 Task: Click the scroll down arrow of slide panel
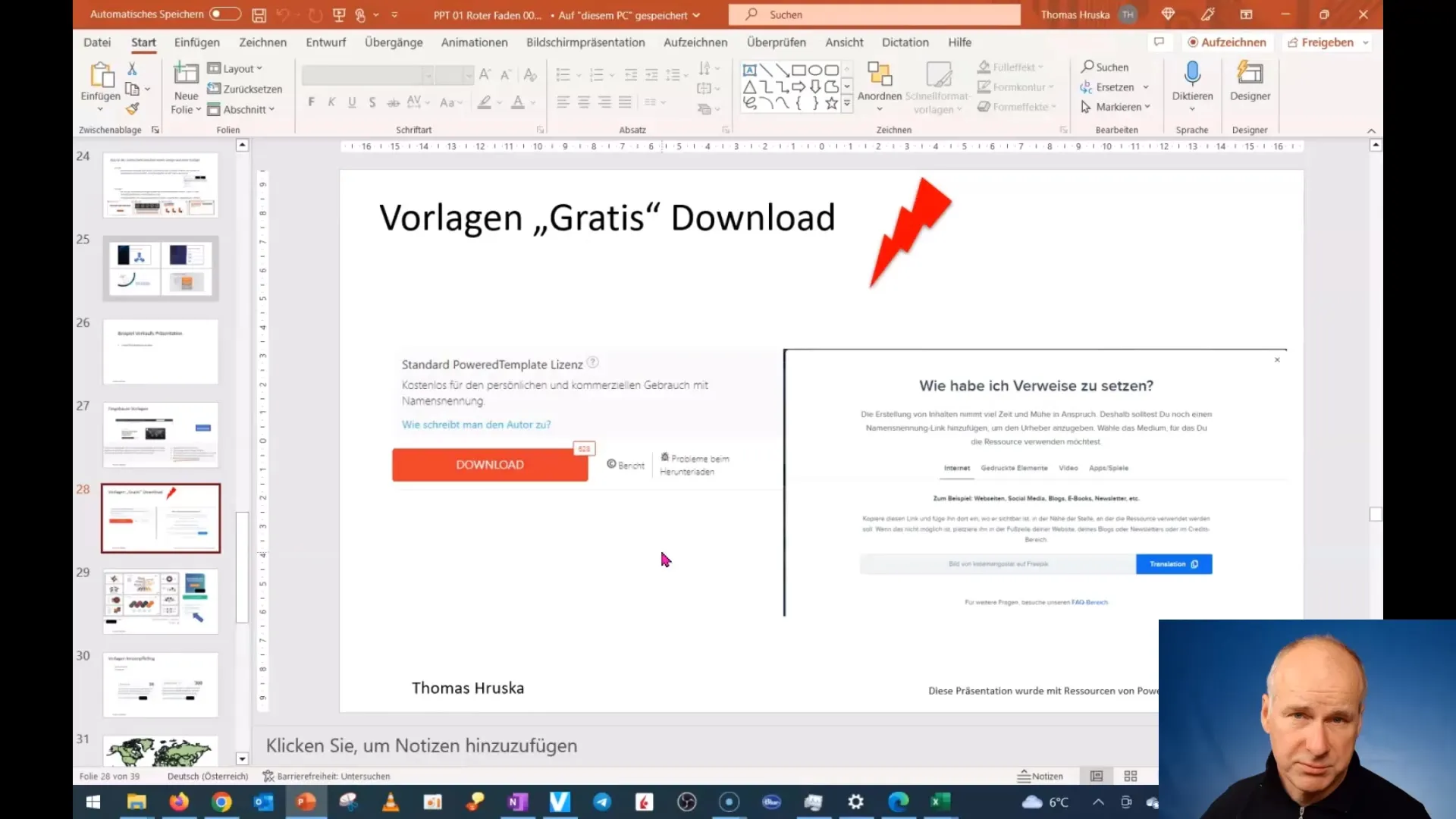coord(242,758)
